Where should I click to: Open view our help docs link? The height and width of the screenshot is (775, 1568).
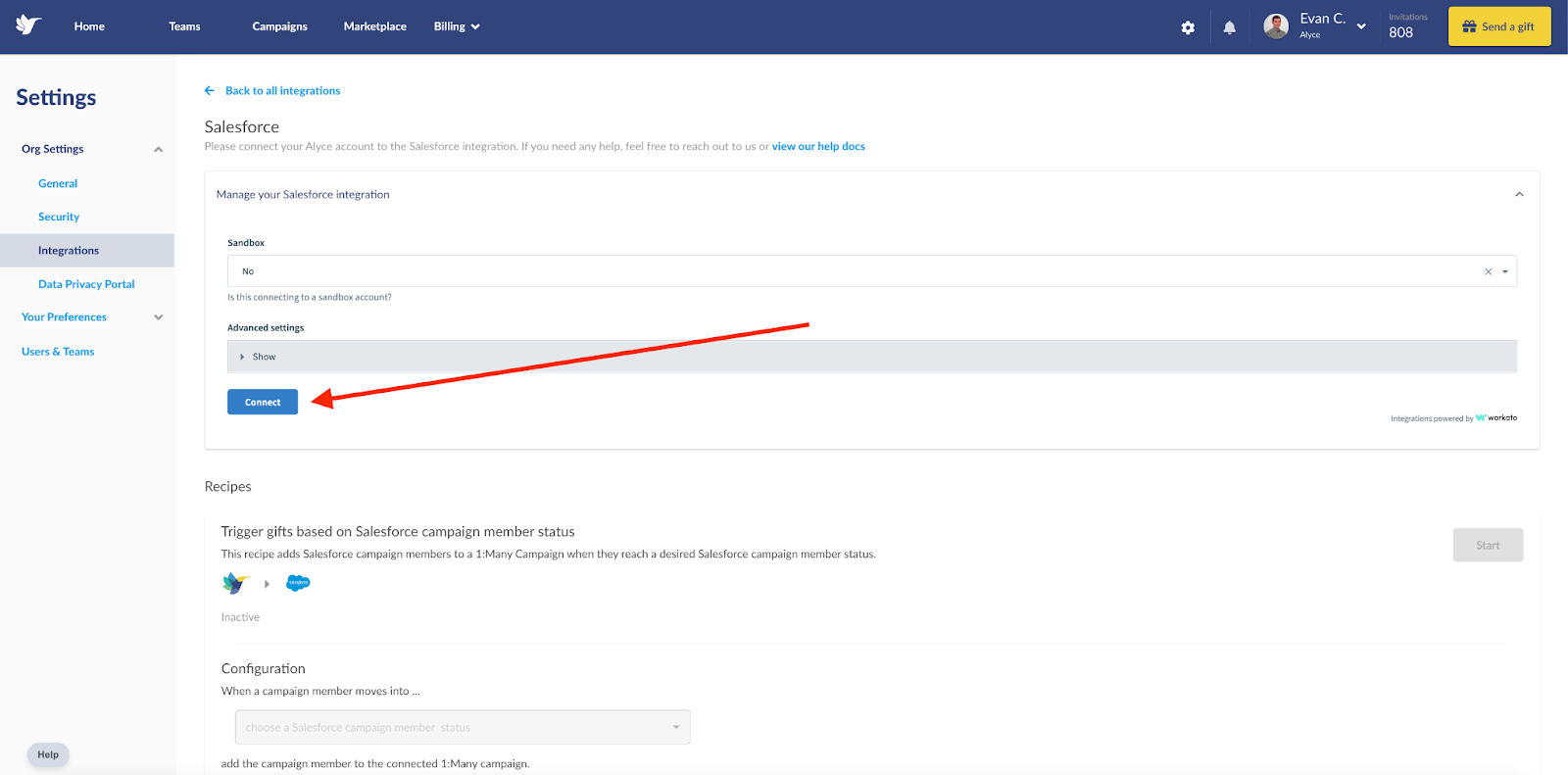point(818,146)
